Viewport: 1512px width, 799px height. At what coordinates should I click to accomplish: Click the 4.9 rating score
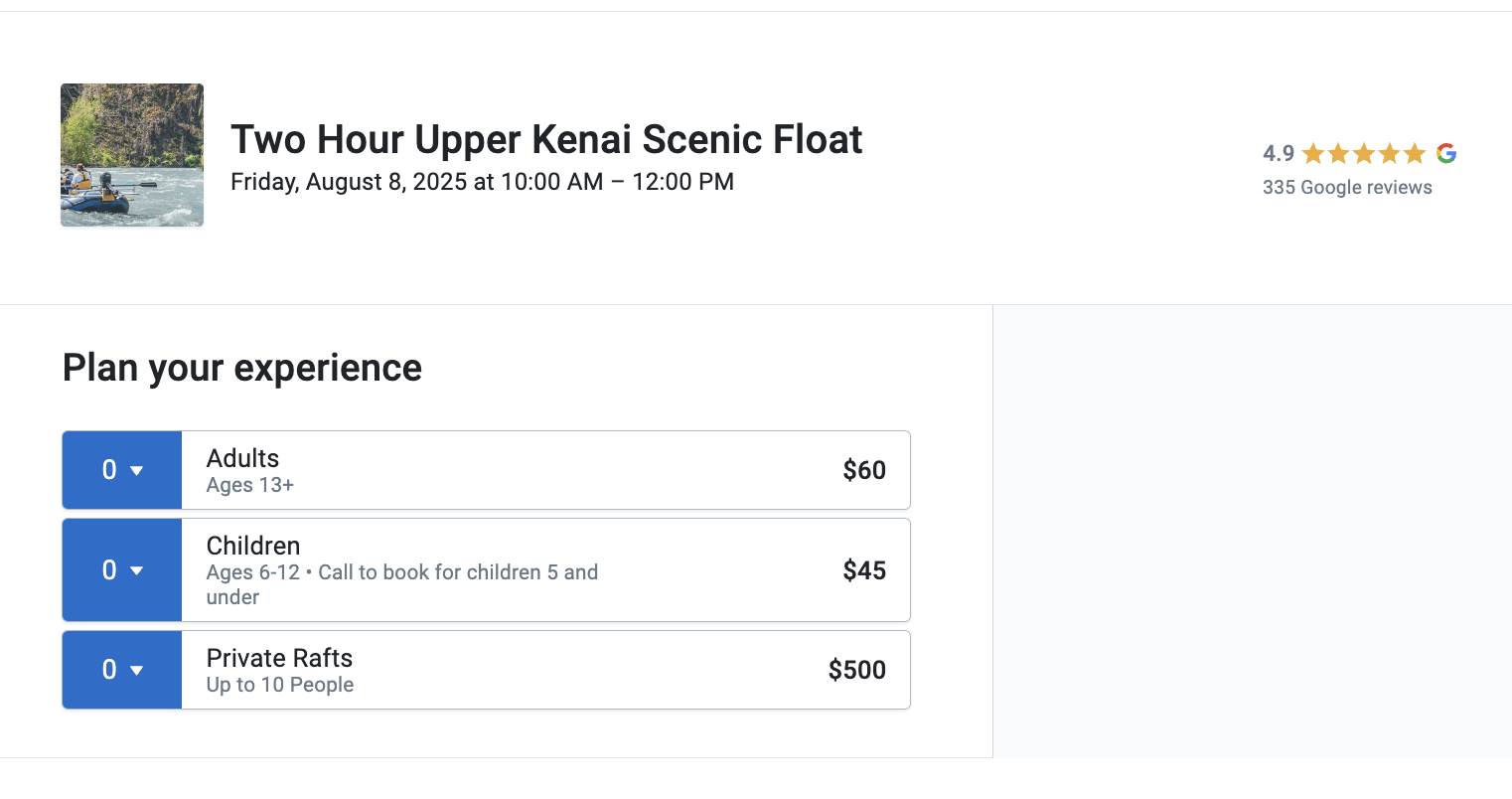pyautogui.click(x=1278, y=153)
